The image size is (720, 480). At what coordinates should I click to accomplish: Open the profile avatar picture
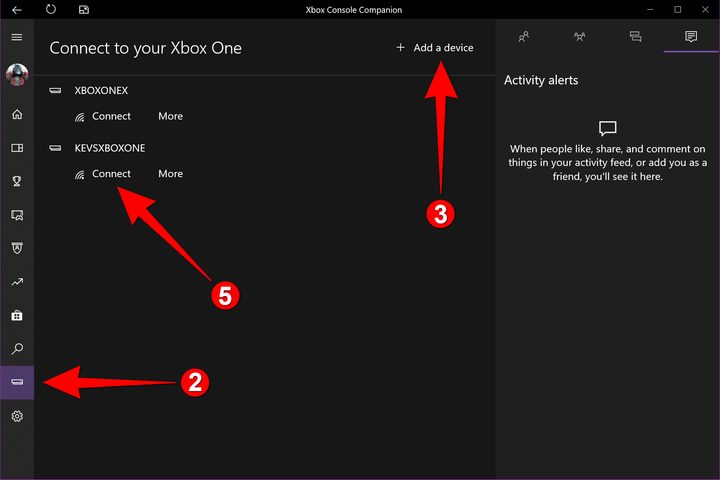click(17, 74)
